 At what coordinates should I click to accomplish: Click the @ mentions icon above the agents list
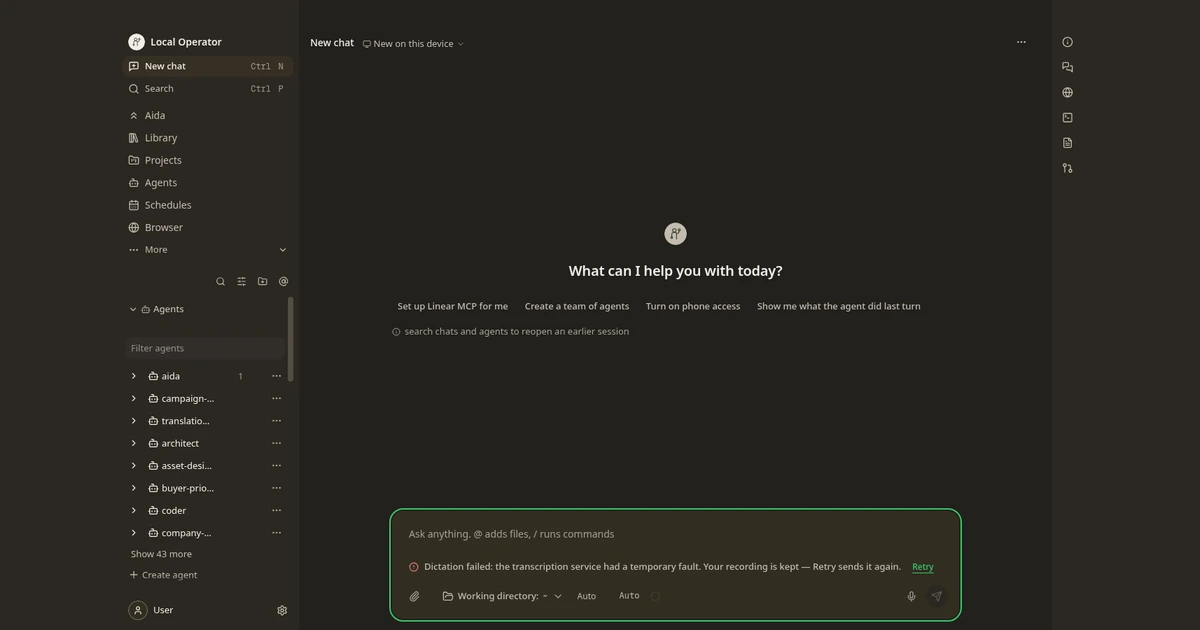(283, 282)
